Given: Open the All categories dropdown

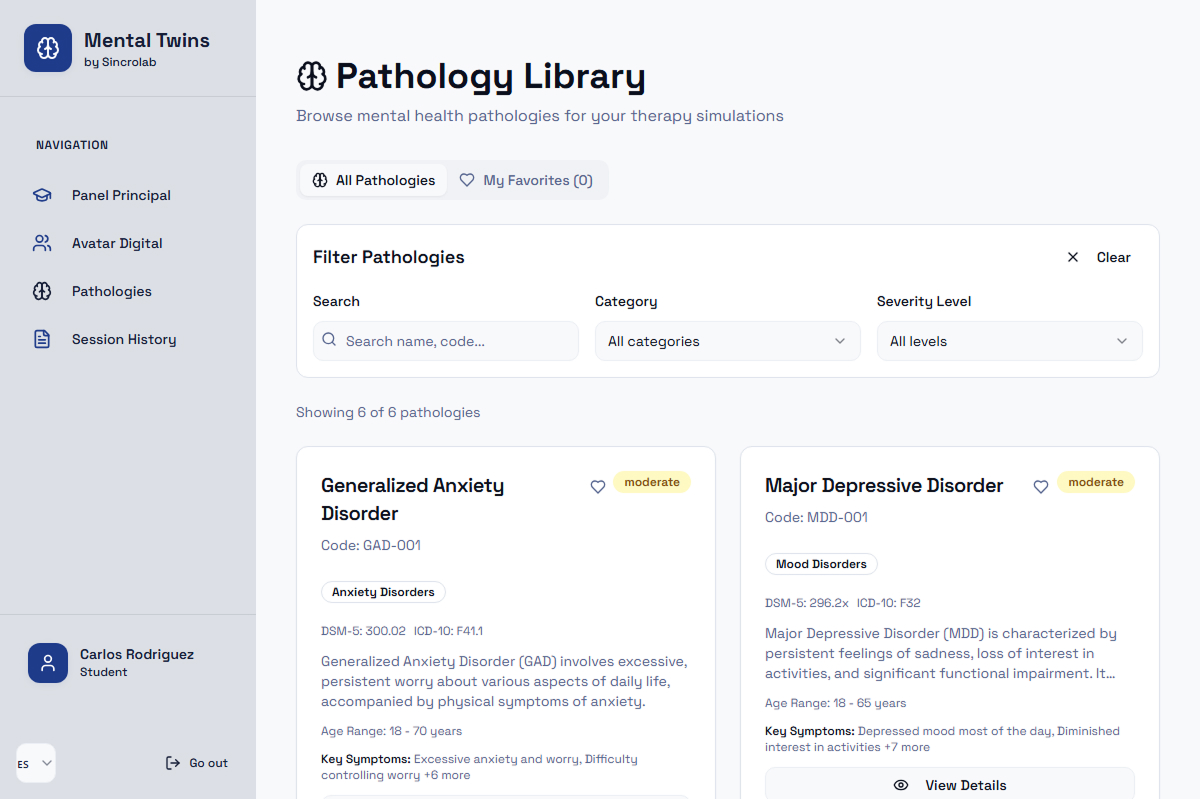Looking at the screenshot, I should [x=727, y=341].
